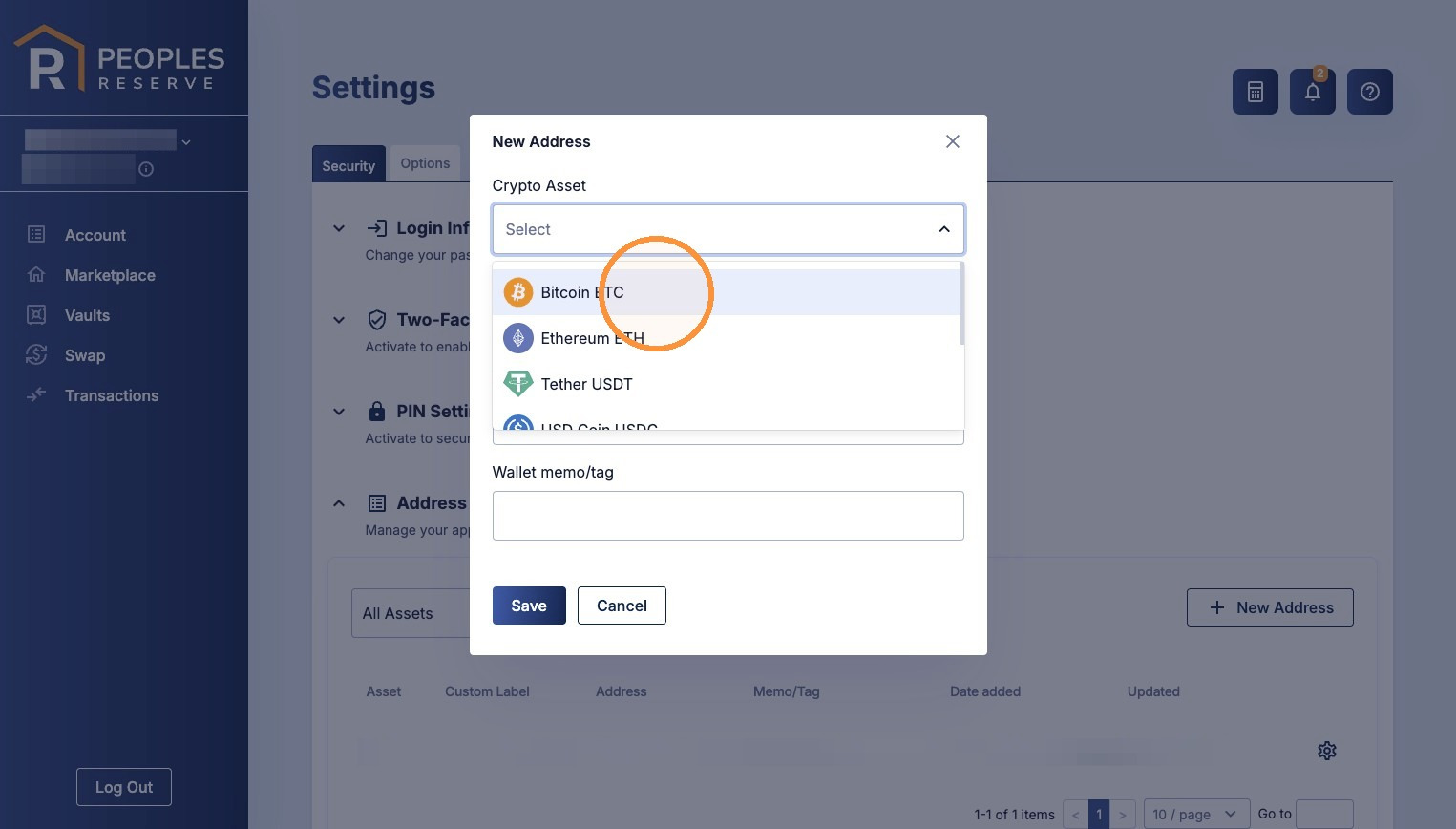Screen dimensions: 1456x829
Task: Click the Marketplace house icon
Action: point(36,274)
